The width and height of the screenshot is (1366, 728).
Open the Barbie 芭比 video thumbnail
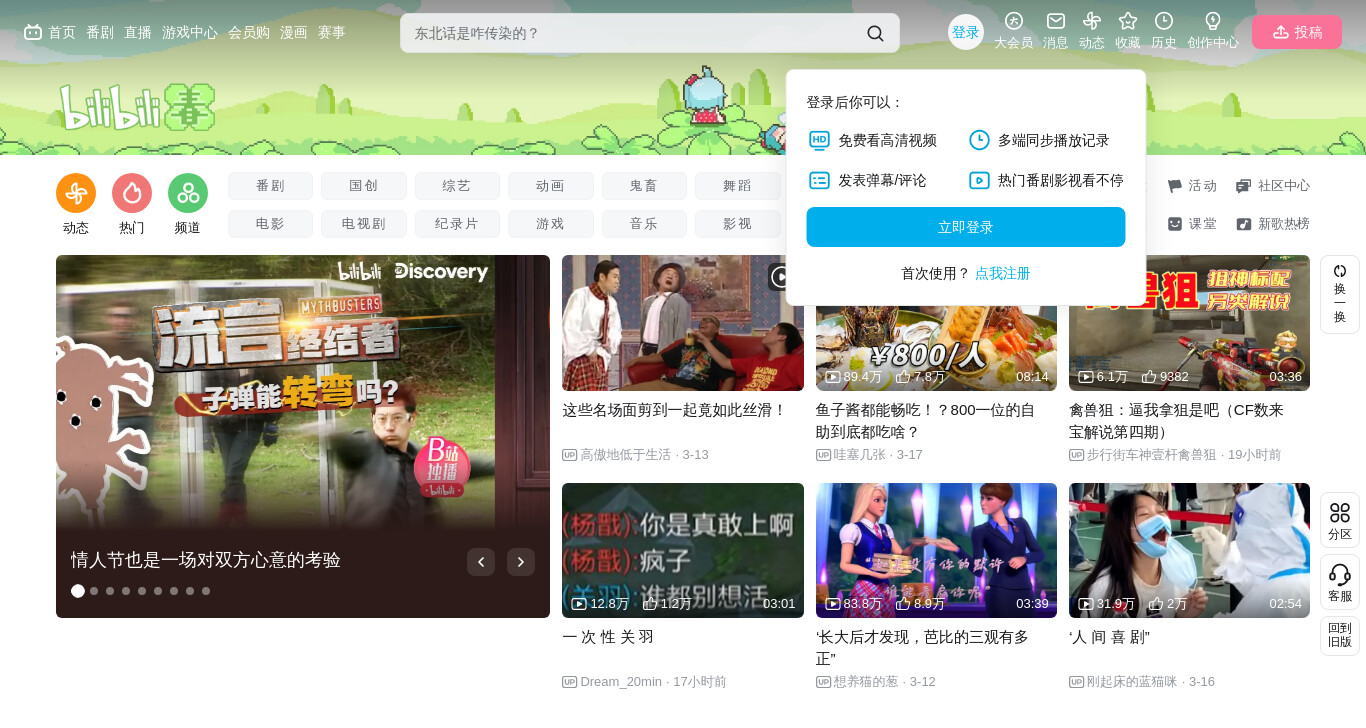[x=936, y=550]
